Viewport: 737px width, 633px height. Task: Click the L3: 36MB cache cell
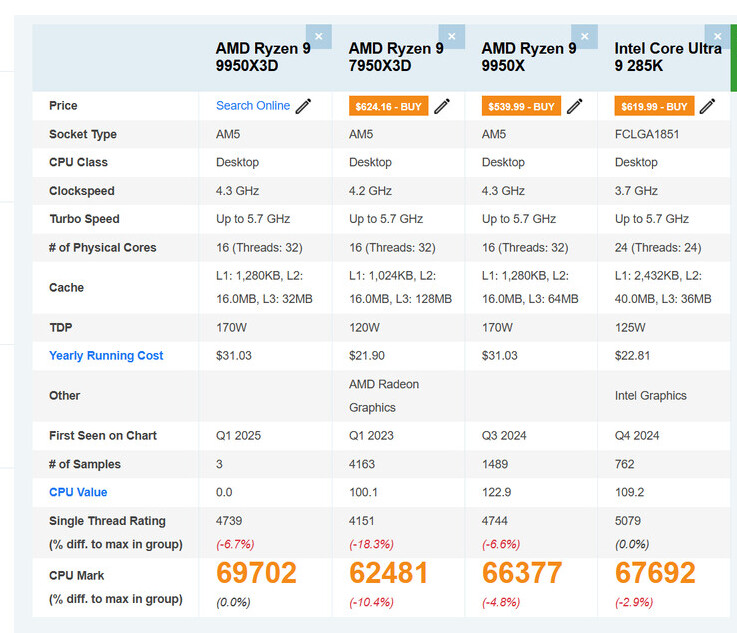(663, 288)
